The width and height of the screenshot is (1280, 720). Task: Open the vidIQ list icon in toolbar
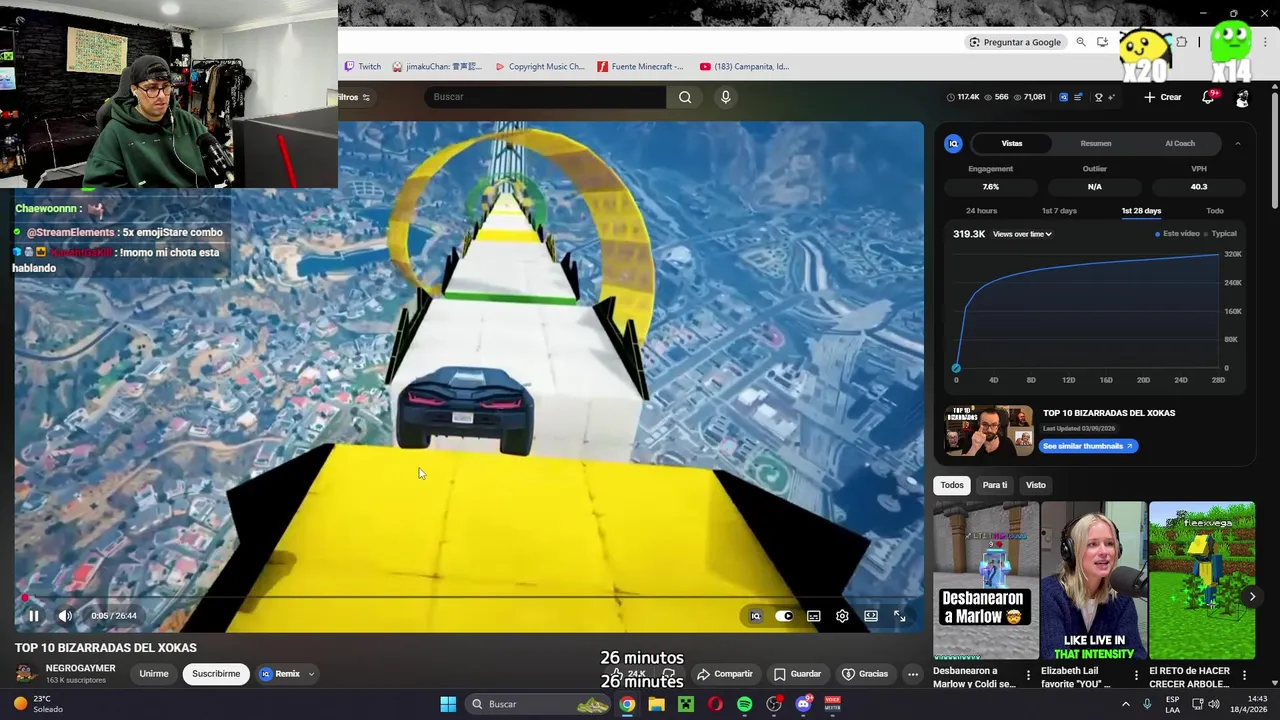coord(1079,97)
